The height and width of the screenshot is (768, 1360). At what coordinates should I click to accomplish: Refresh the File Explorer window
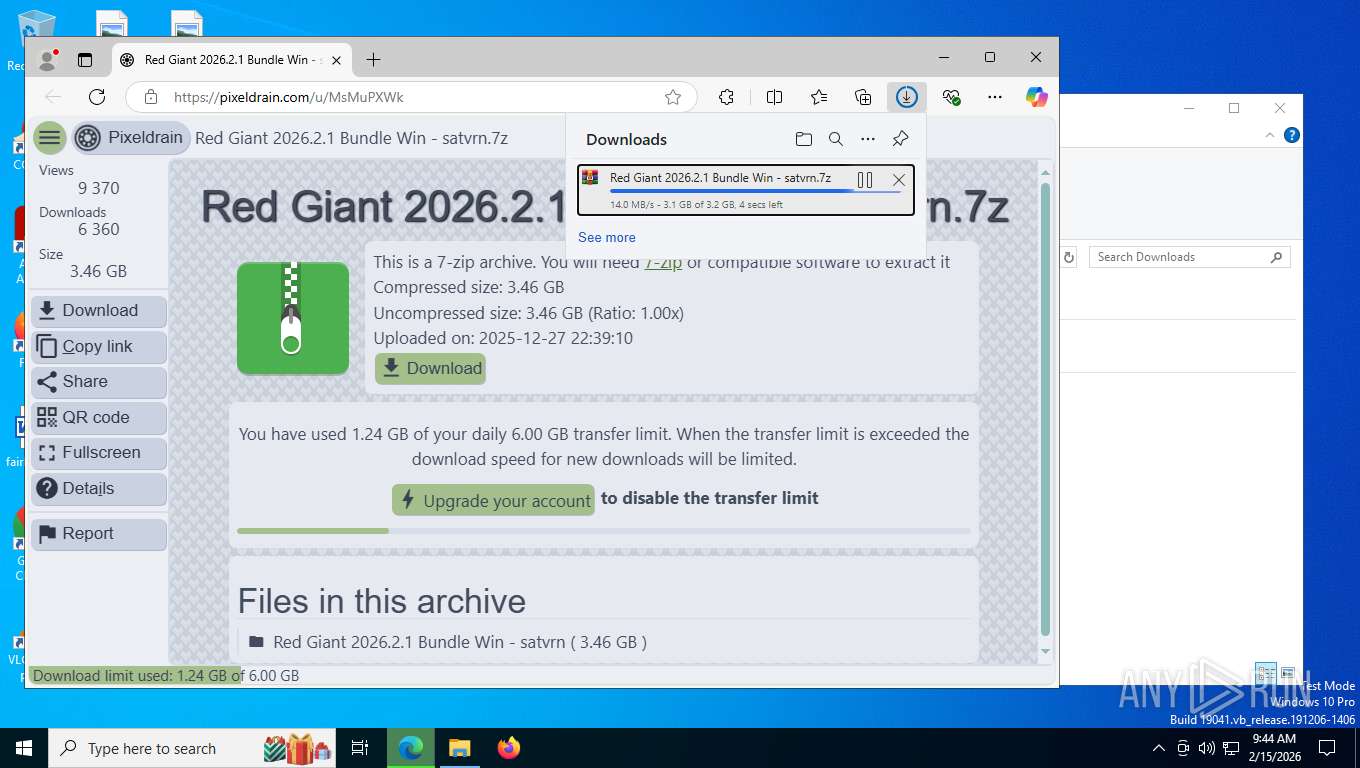click(x=1069, y=257)
